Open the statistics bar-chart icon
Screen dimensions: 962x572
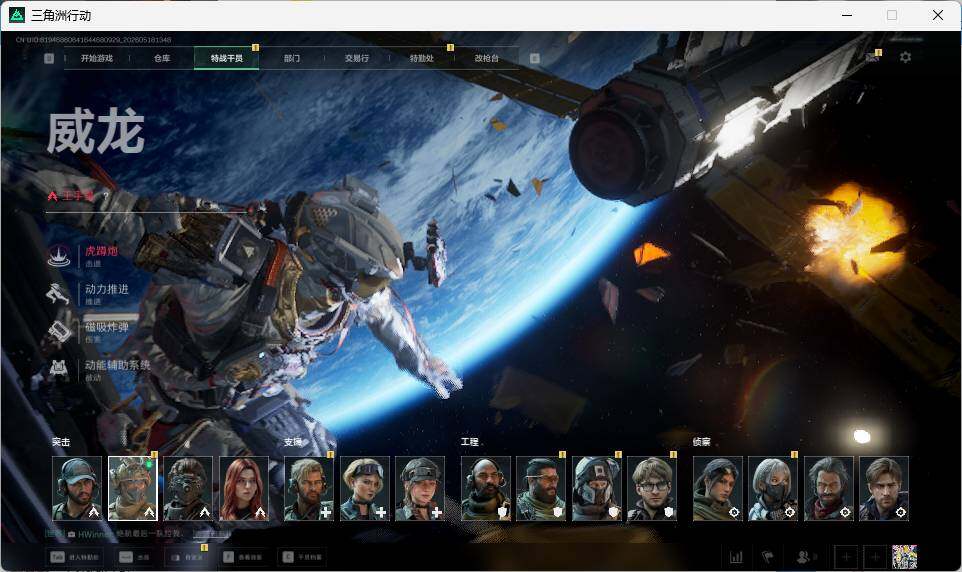coord(736,557)
